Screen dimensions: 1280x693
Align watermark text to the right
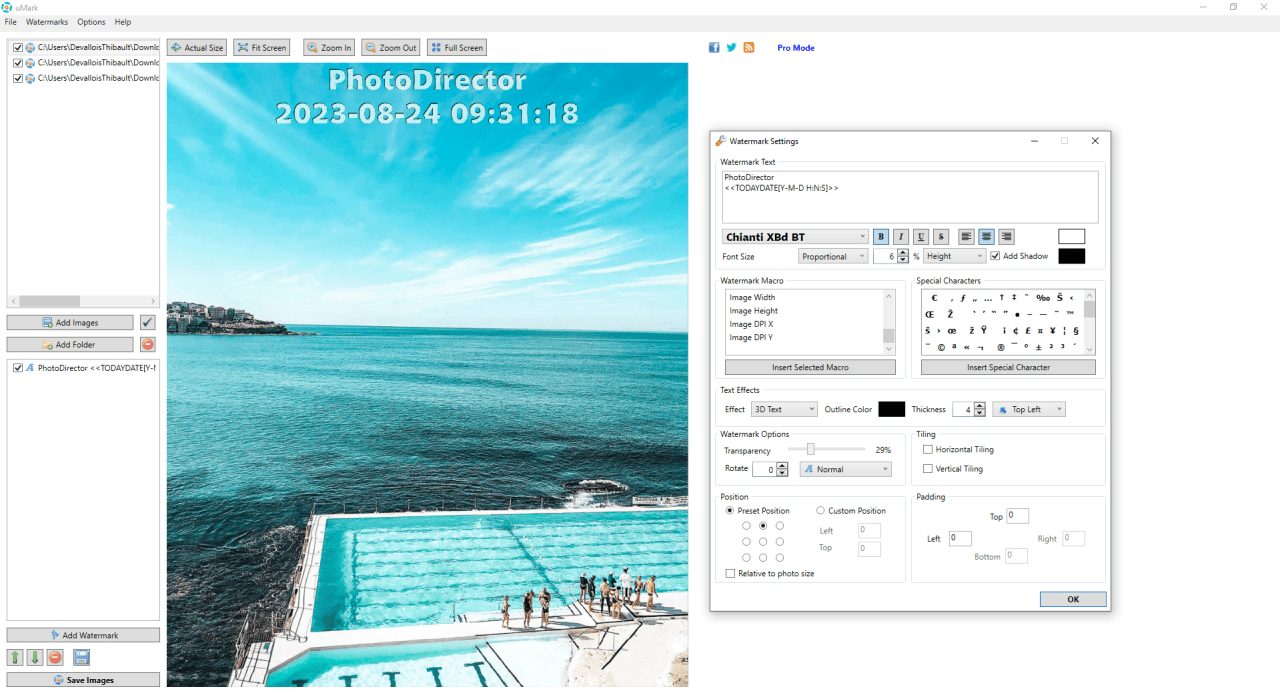[x=1006, y=237]
